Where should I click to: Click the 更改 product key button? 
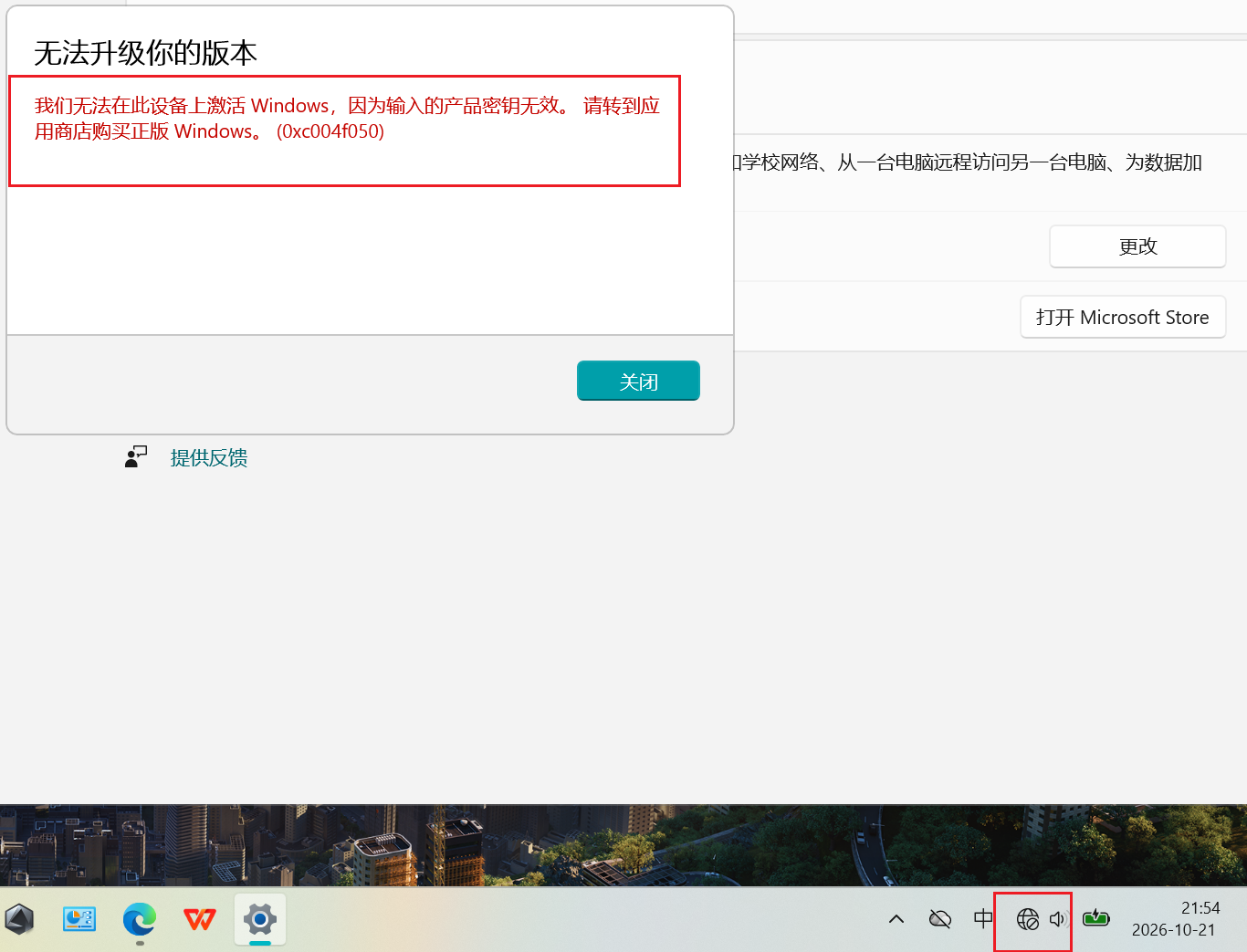[1137, 246]
